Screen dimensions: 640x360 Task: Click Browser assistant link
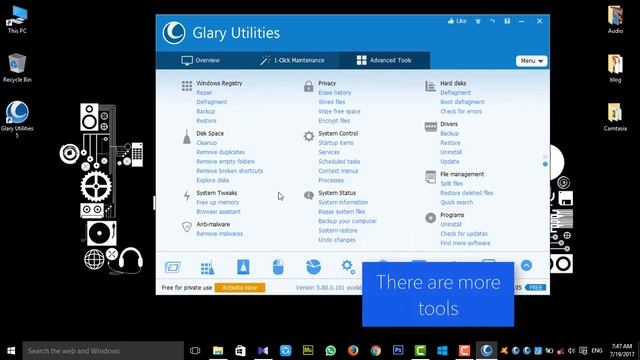[218, 212]
